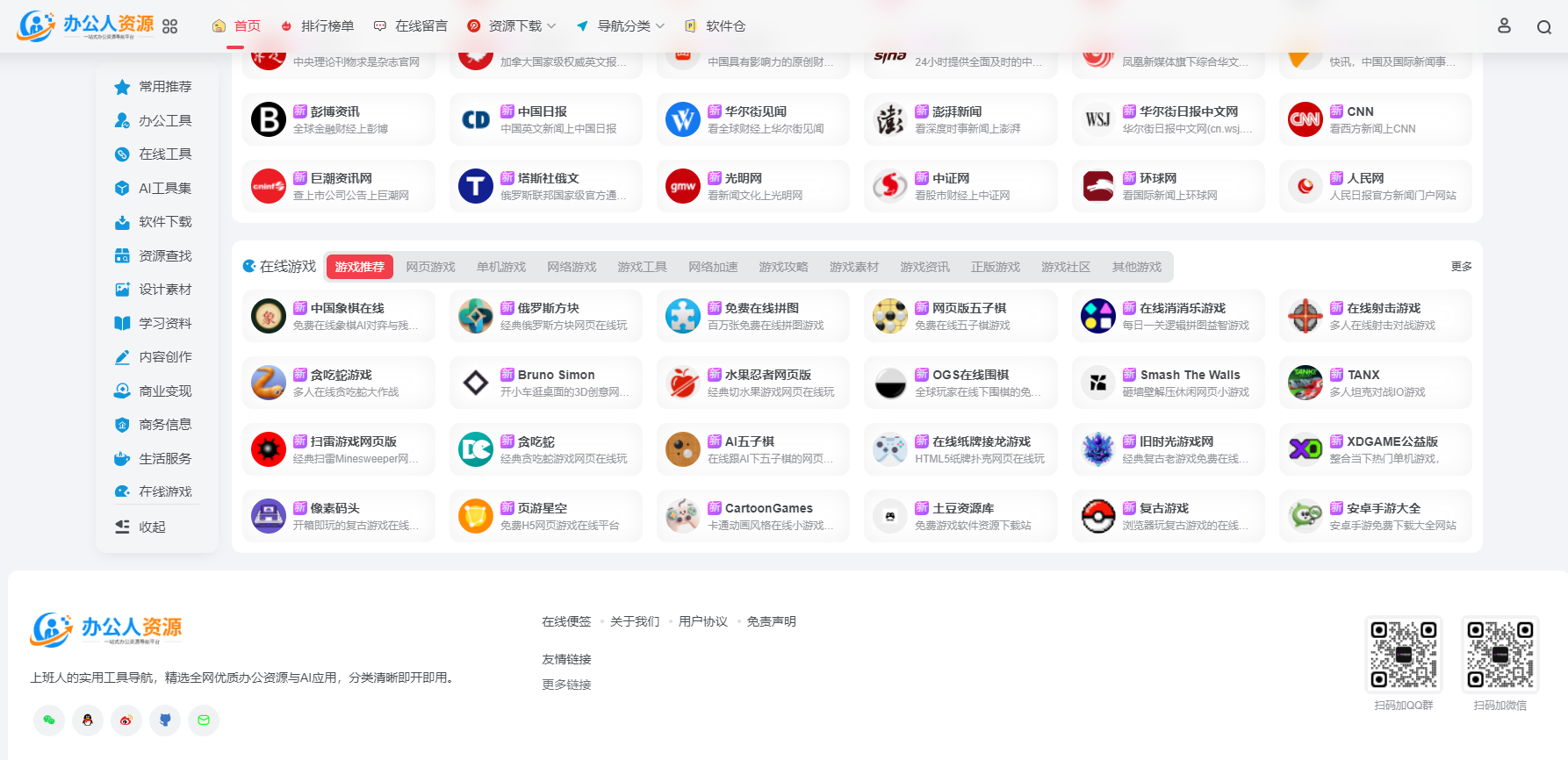Switch to the 单机游戏 tab
Viewport: 1568px width, 760px height.
pos(501,267)
